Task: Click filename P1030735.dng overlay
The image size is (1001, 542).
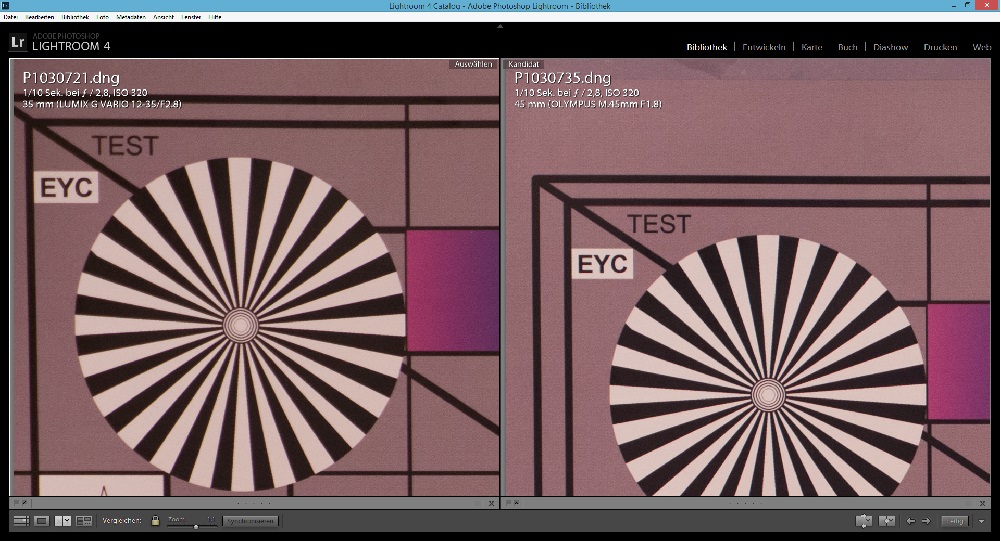Action: pos(562,78)
